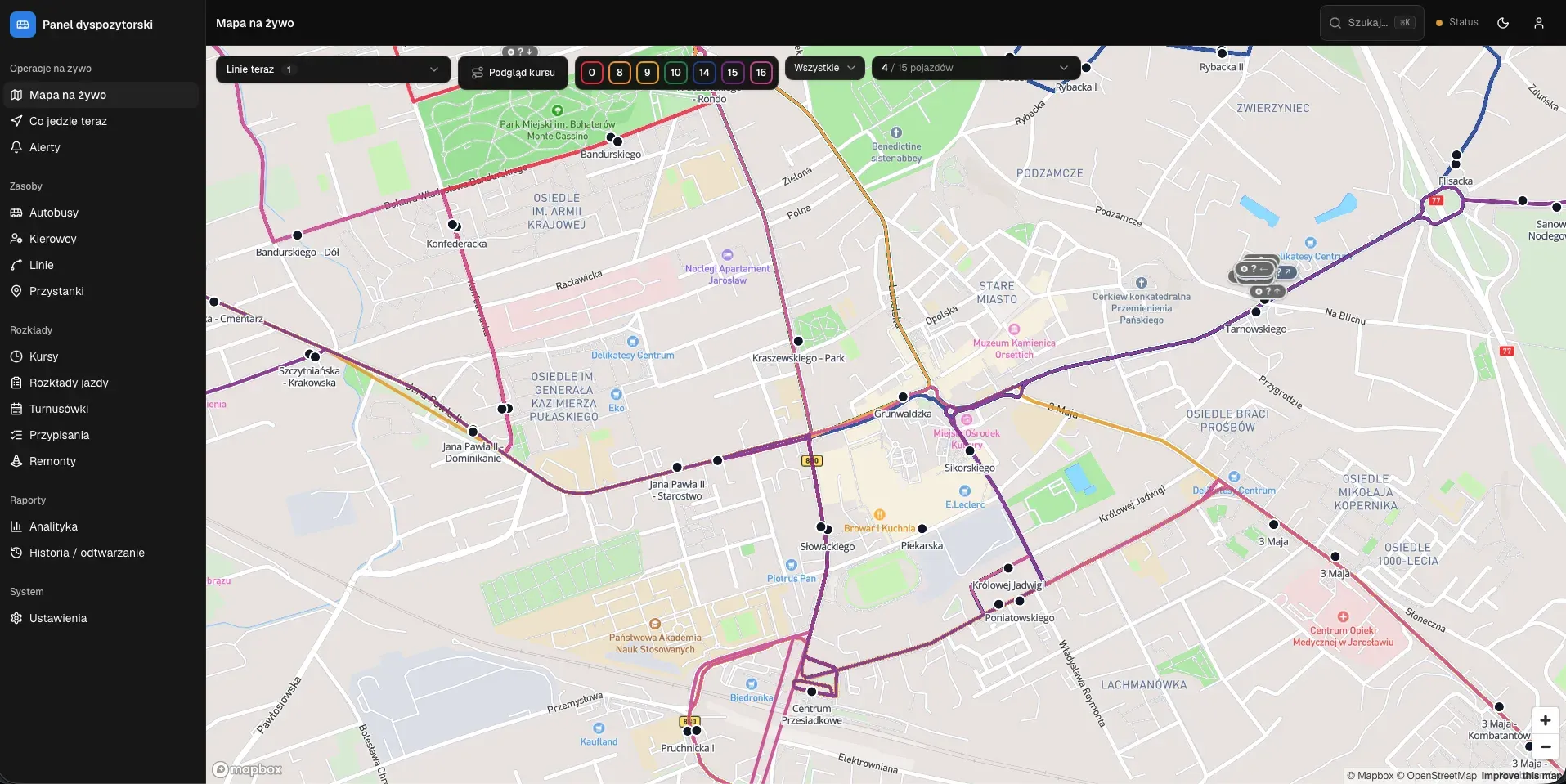Toggle line 9 filter chip

(x=648, y=73)
